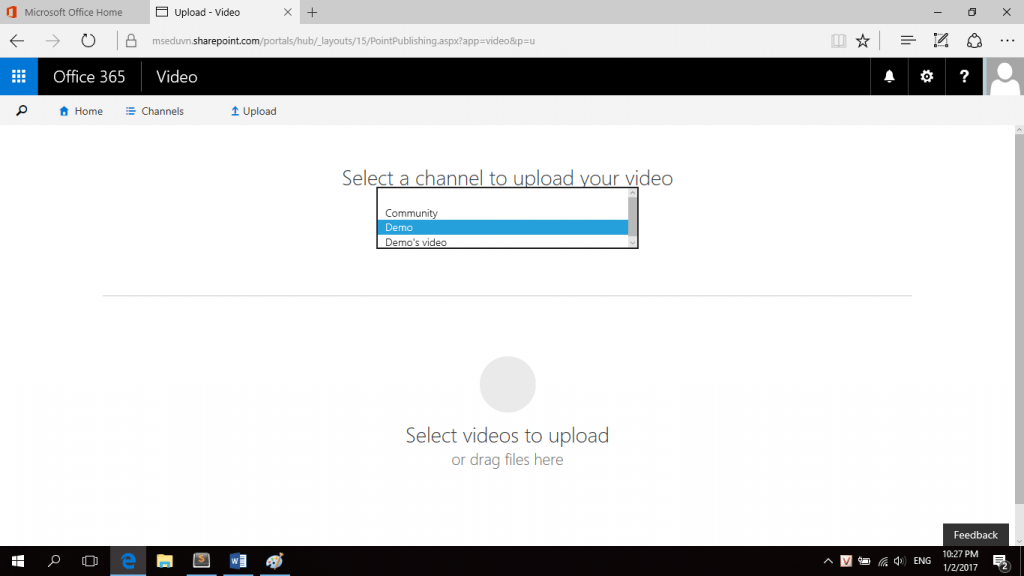Open the help question mark menu
The image size is (1024, 576).
(x=964, y=76)
